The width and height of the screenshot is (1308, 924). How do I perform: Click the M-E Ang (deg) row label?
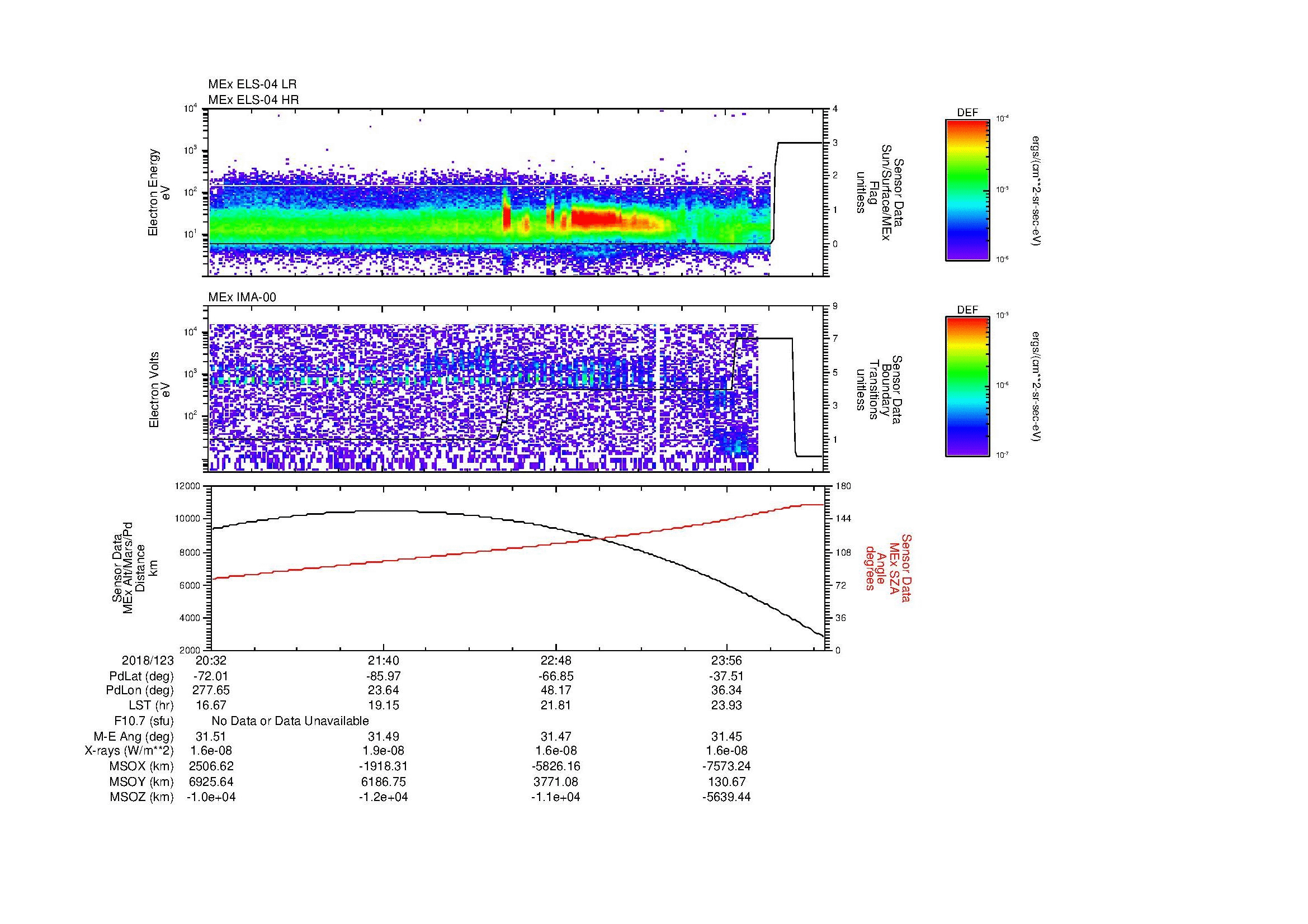pos(134,736)
